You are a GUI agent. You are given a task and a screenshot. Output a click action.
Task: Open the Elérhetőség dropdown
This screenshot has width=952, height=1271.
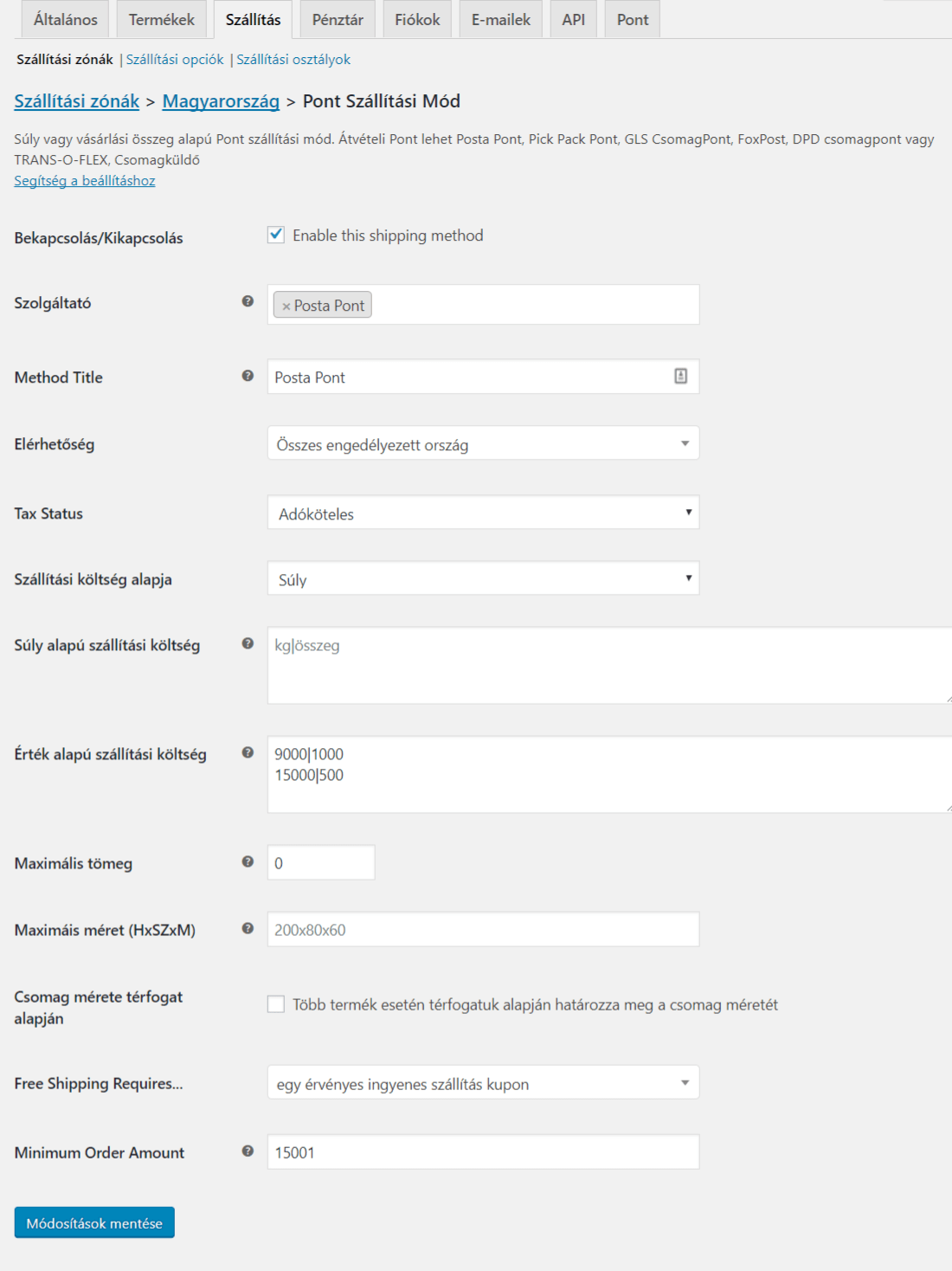pos(483,443)
